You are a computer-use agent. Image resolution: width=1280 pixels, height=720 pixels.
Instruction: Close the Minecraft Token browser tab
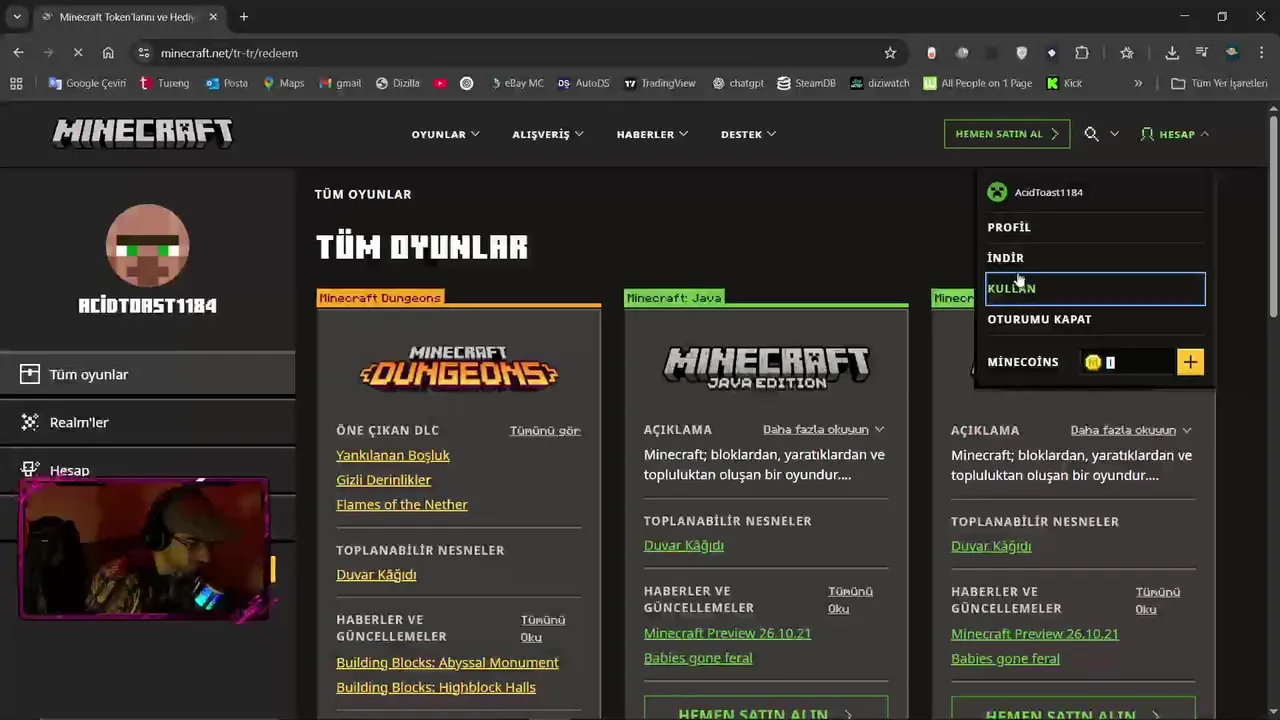[213, 17]
